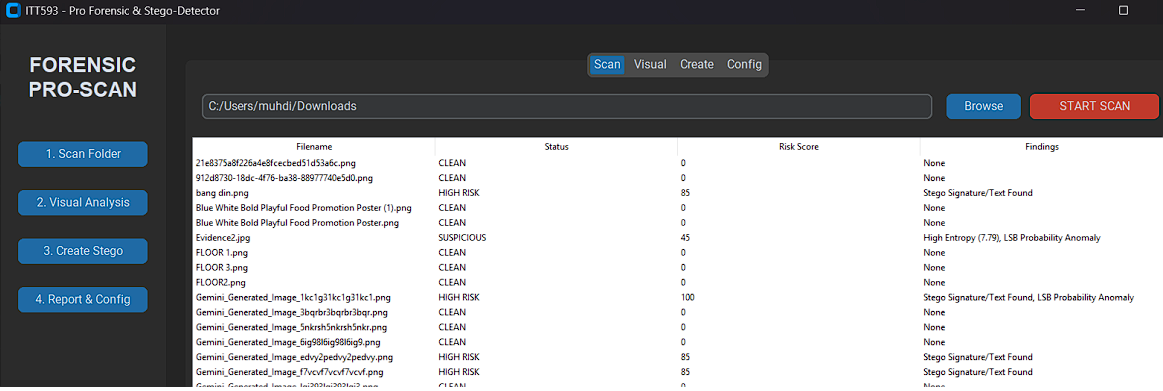
Task: Select Blue White Bold Playful Food Promotion Poster.png
Action: click(678, 223)
